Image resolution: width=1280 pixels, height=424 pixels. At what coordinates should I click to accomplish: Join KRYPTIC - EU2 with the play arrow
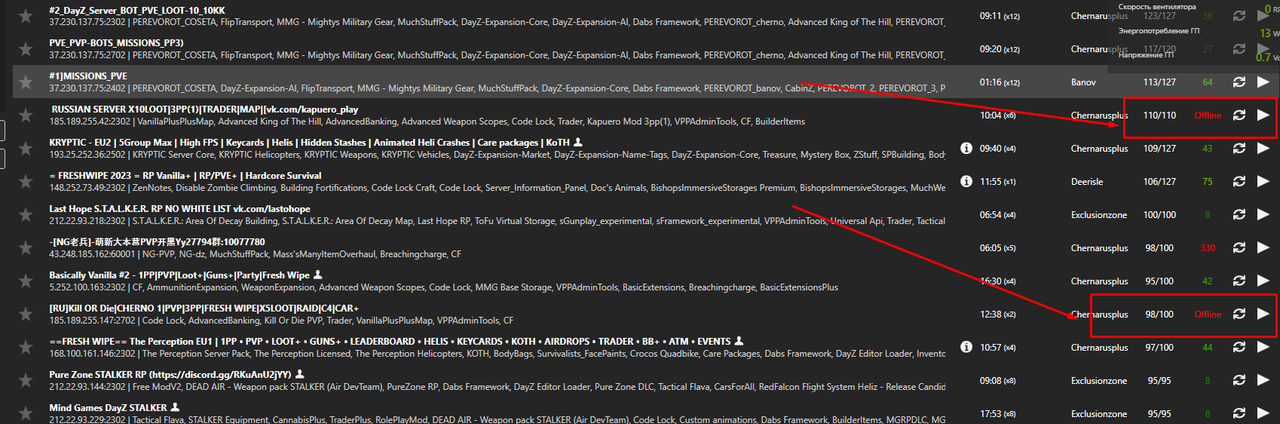(1263, 148)
